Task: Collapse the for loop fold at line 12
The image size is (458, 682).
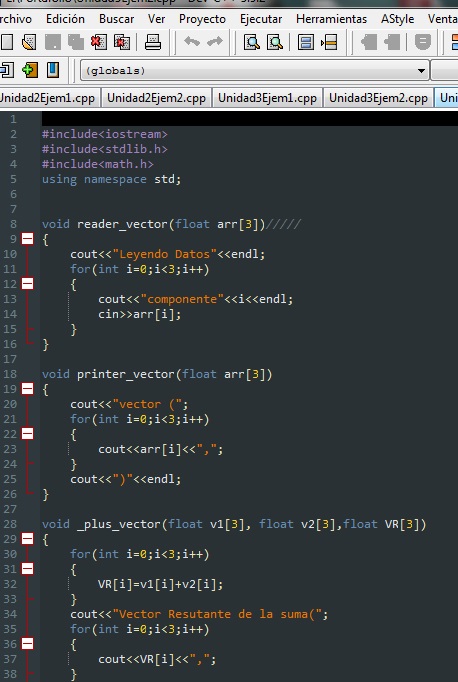Action: (27, 284)
